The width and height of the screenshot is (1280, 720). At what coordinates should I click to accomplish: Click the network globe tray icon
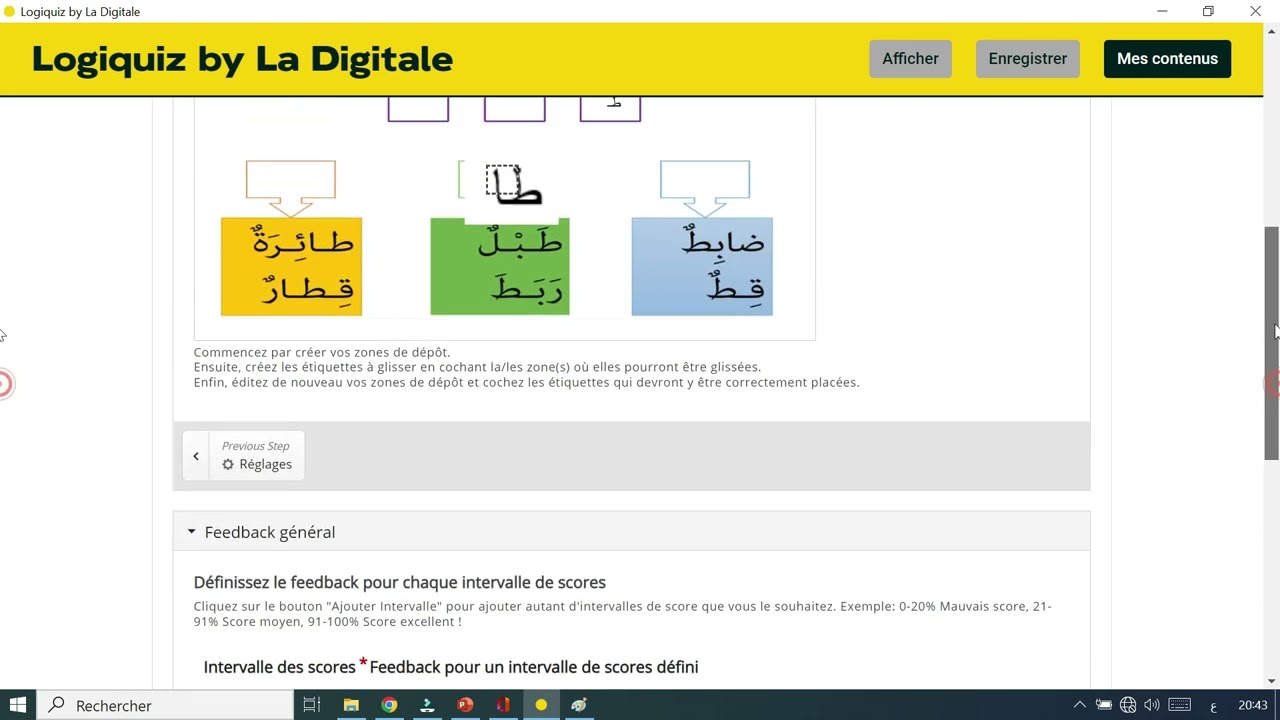coord(1128,705)
